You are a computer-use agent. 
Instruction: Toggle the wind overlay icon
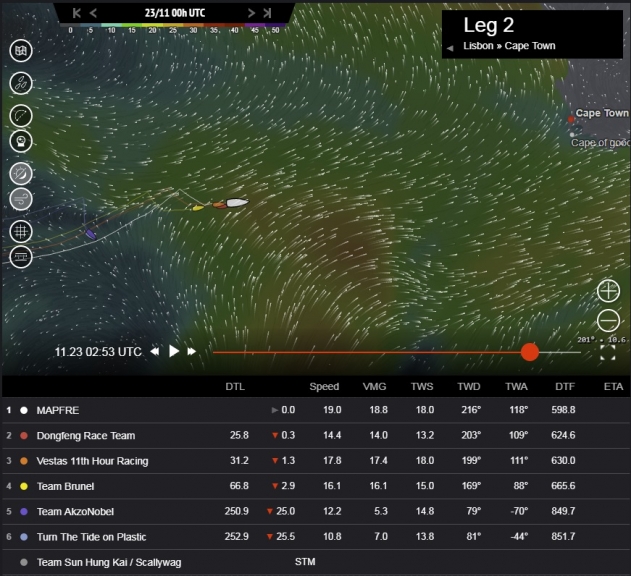pos(21,199)
